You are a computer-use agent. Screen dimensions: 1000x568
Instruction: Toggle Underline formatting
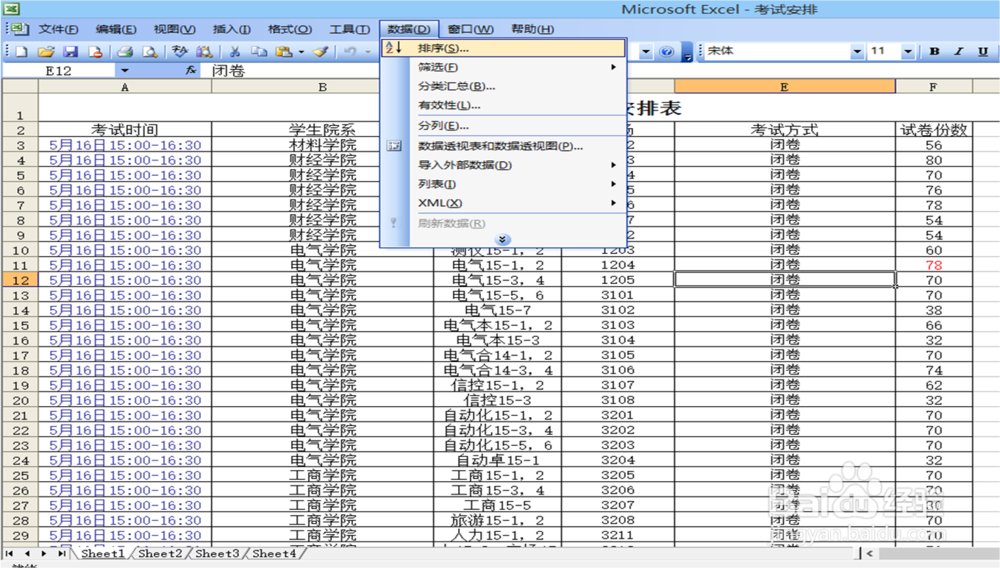tap(983, 51)
